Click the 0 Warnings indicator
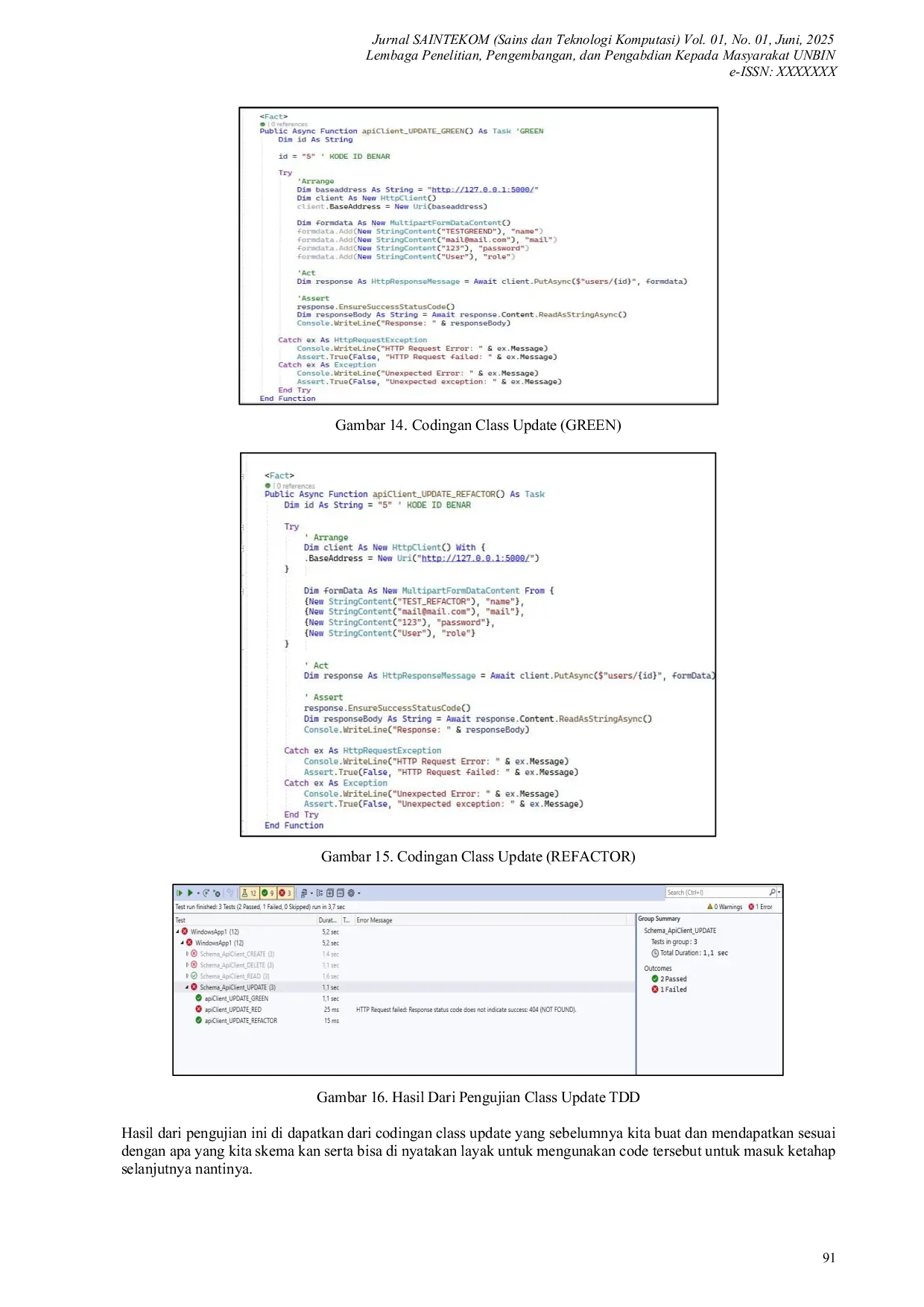The height and width of the screenshot is (1307, 924). pyautogui.click(x=725, y=907)
